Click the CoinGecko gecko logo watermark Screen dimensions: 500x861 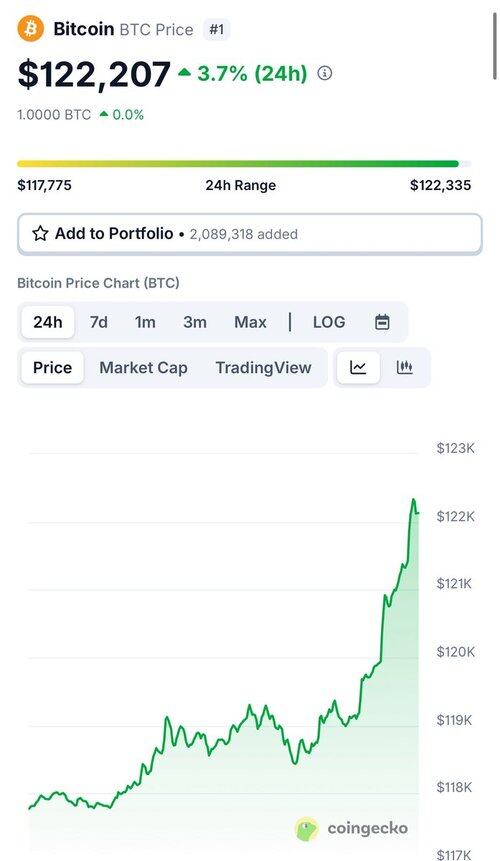coord(307,829)
